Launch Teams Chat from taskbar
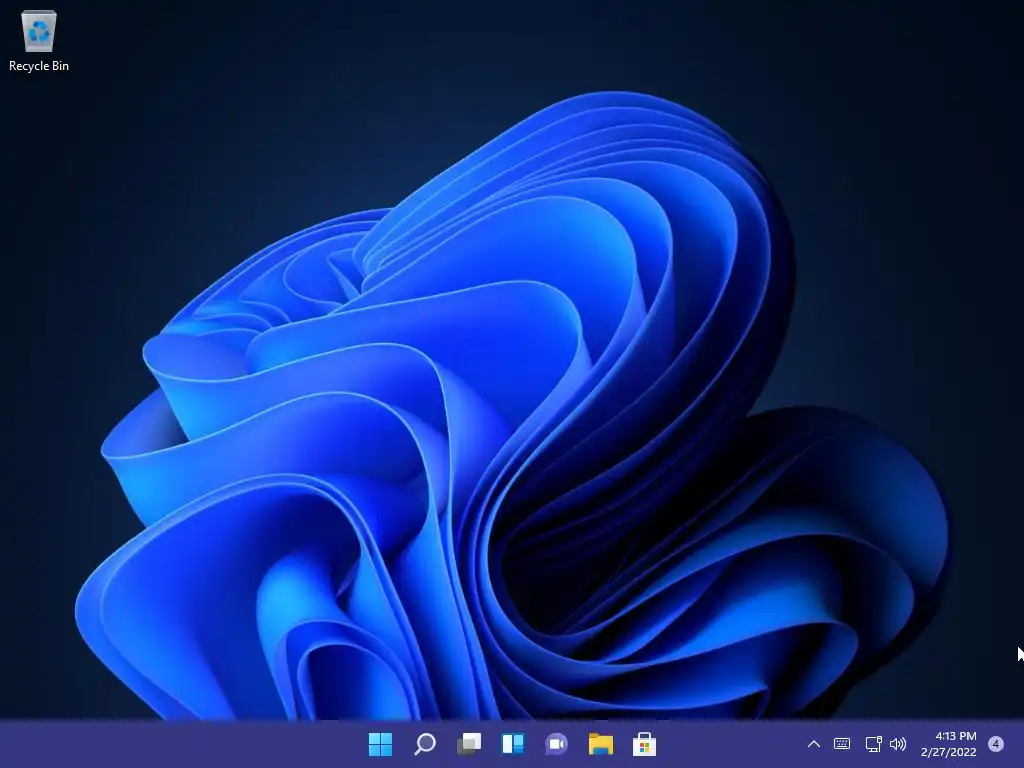 click(x=556, y=744)
